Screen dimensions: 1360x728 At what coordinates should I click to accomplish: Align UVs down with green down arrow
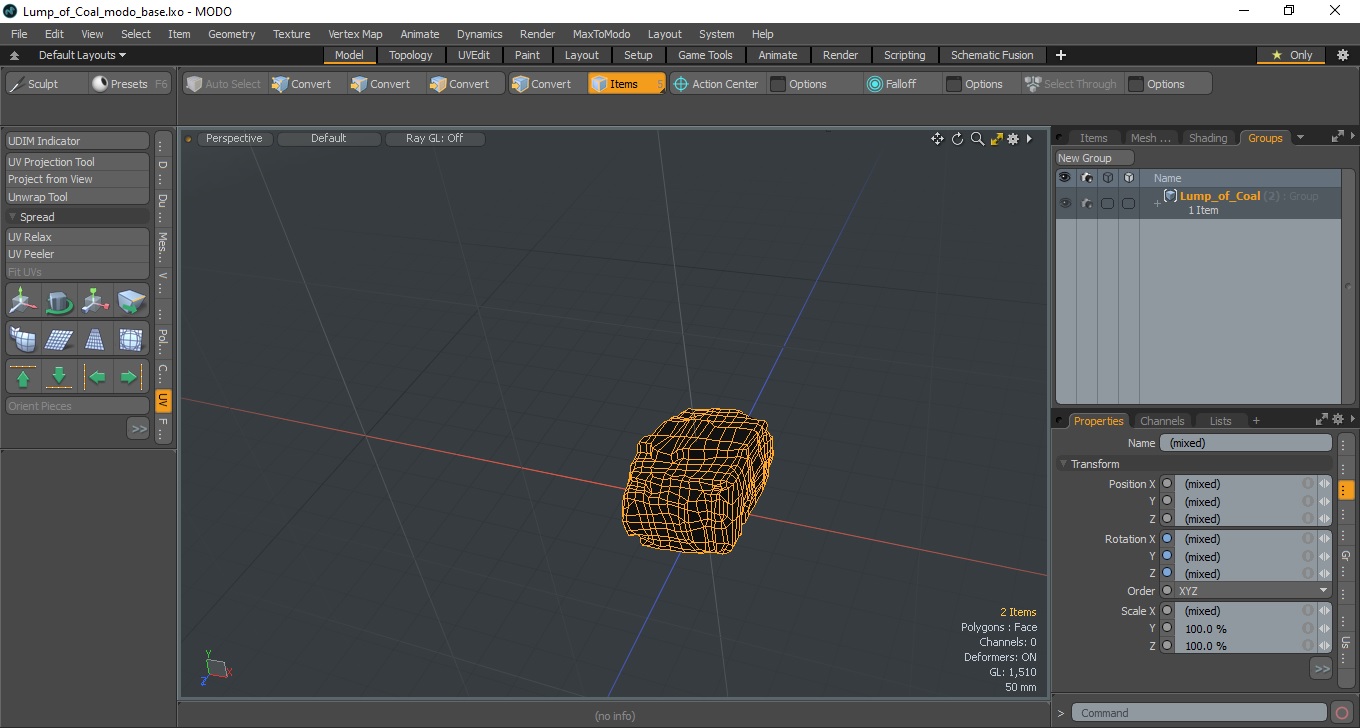click(59, 377)
